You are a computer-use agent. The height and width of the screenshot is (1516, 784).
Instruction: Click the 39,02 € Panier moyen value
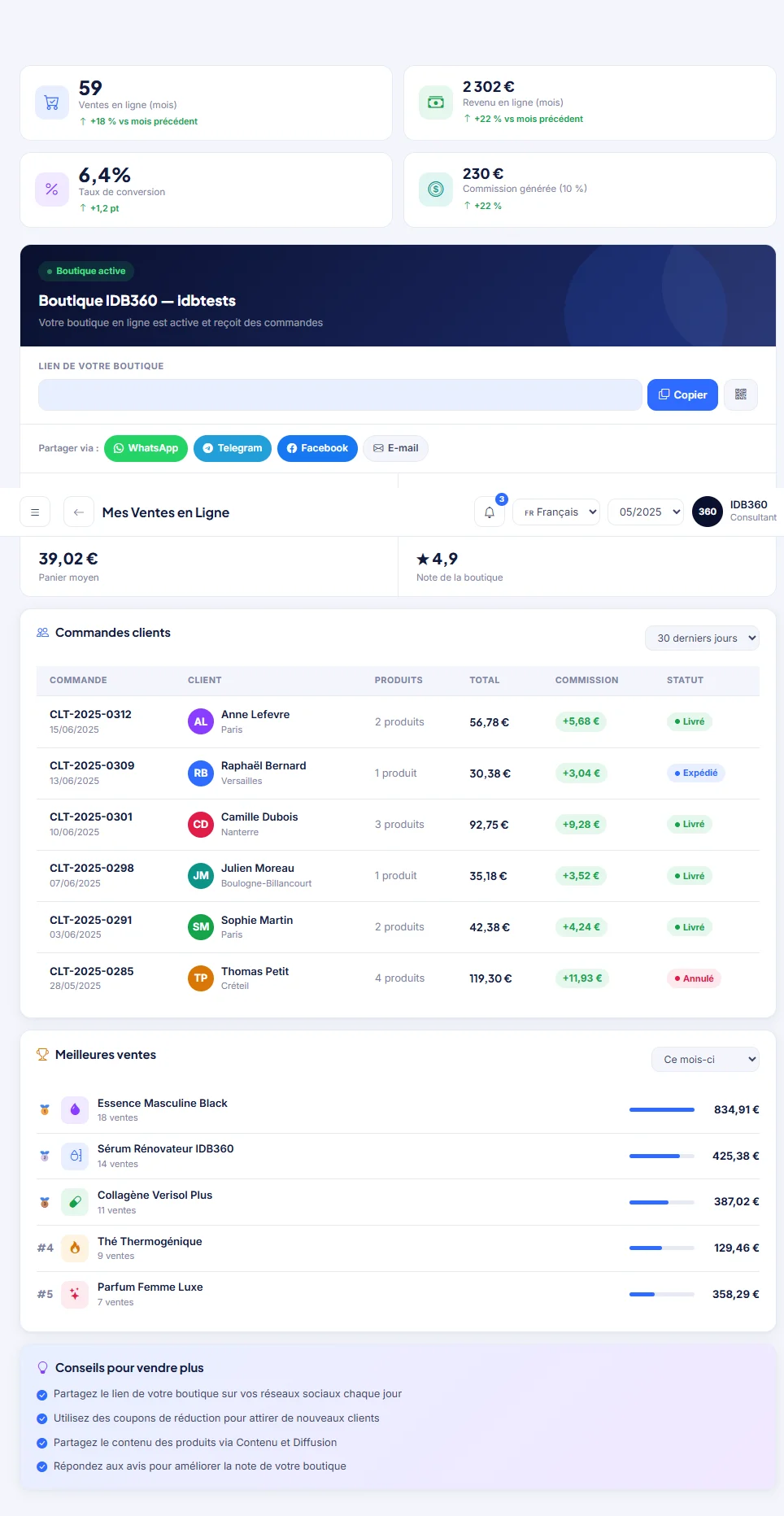pyautogui.click(x=68, y=559)
